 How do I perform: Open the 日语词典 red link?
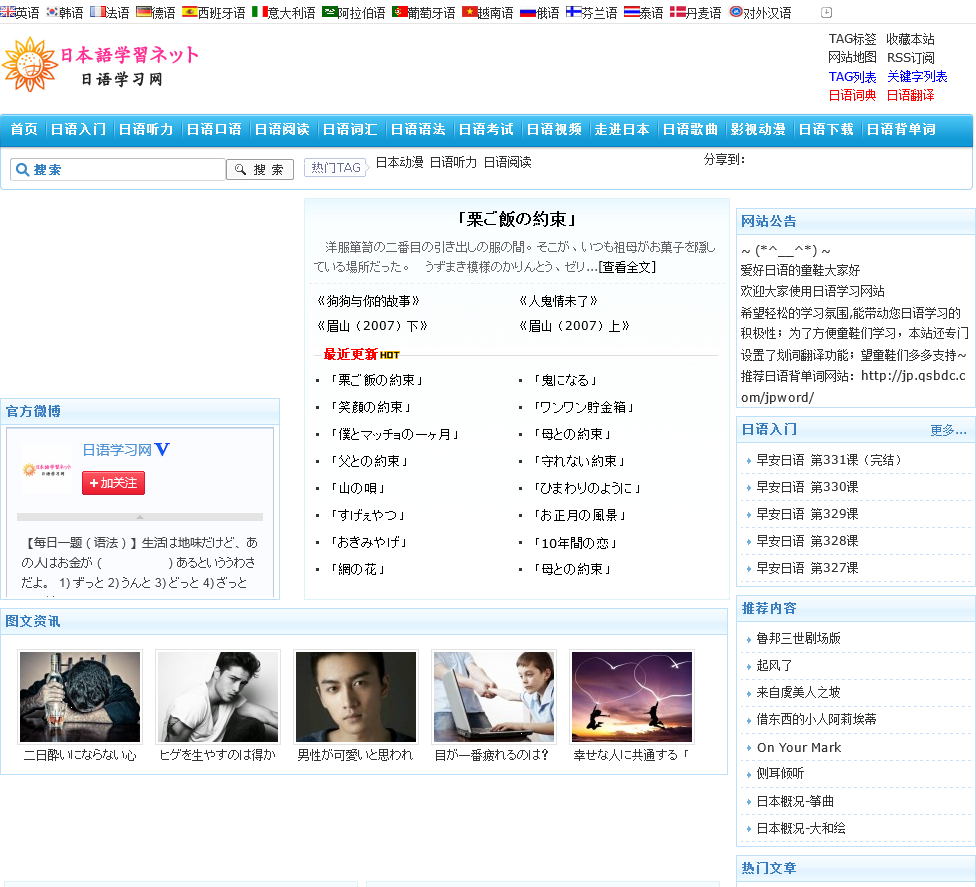point(852,95)
